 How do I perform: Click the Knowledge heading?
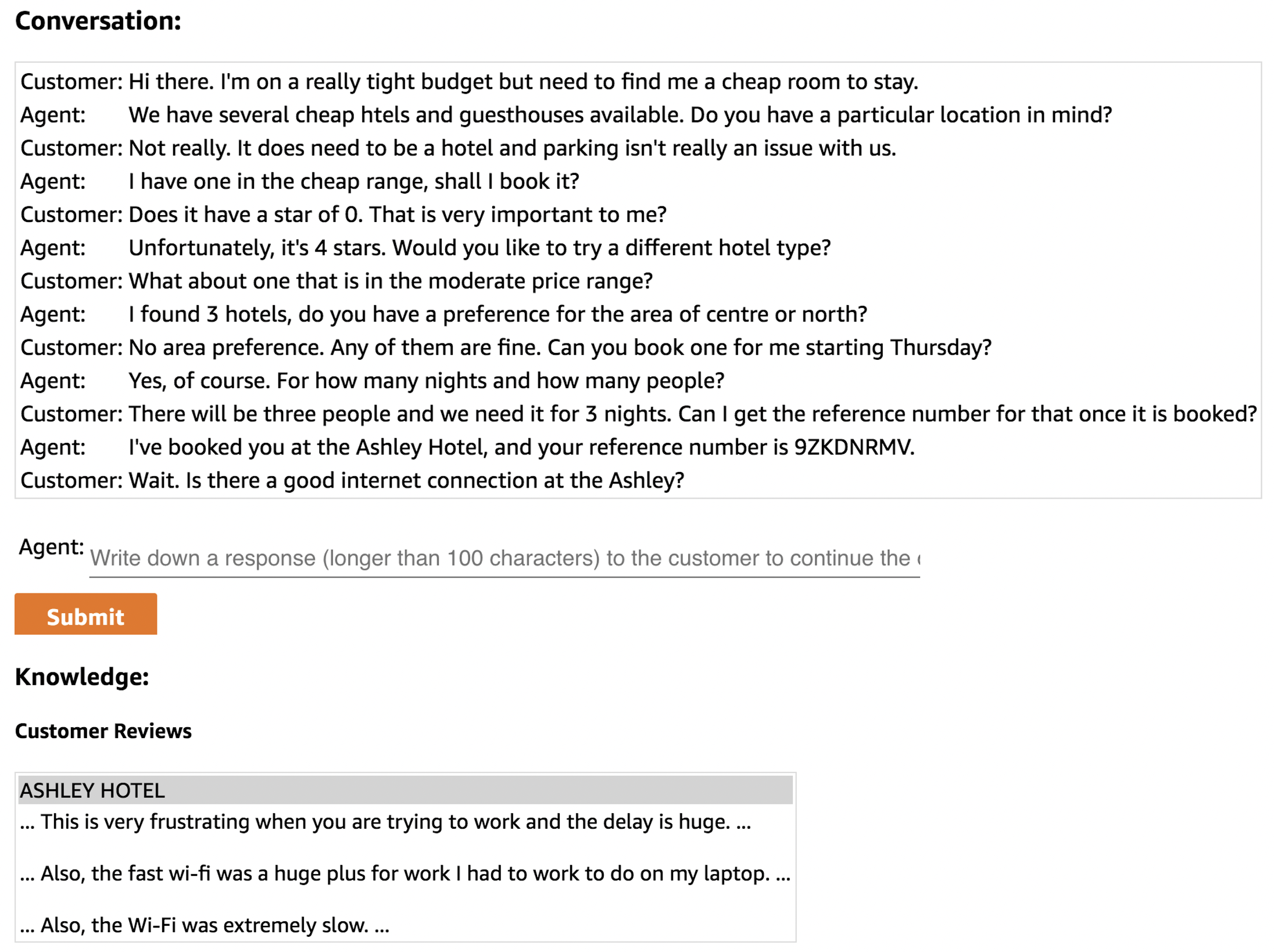coord(82,677)
